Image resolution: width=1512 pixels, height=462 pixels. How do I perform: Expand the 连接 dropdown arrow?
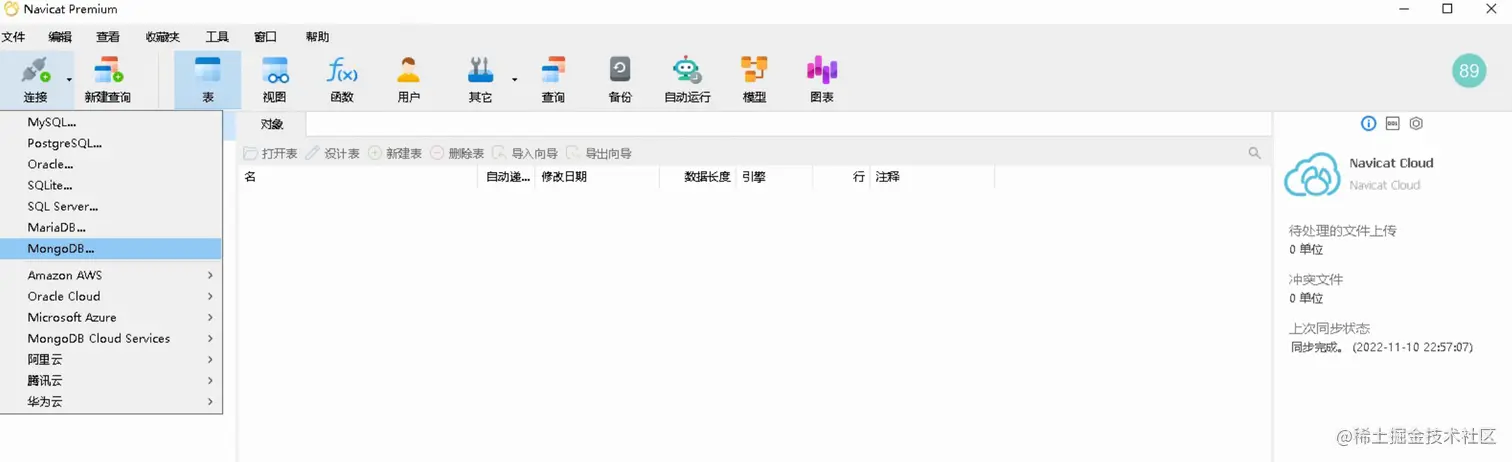[x=69, y=78]
